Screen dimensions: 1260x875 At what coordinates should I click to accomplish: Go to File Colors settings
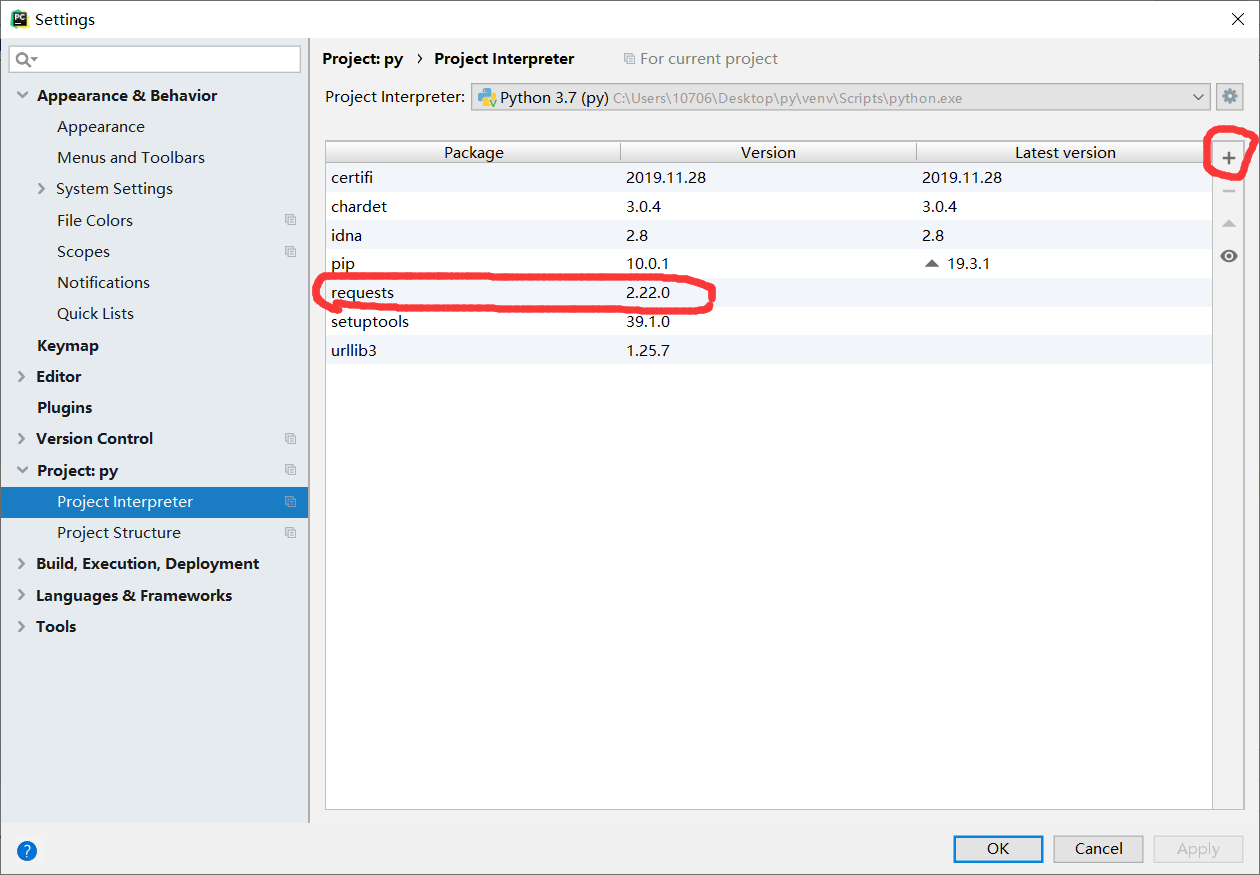95,221
